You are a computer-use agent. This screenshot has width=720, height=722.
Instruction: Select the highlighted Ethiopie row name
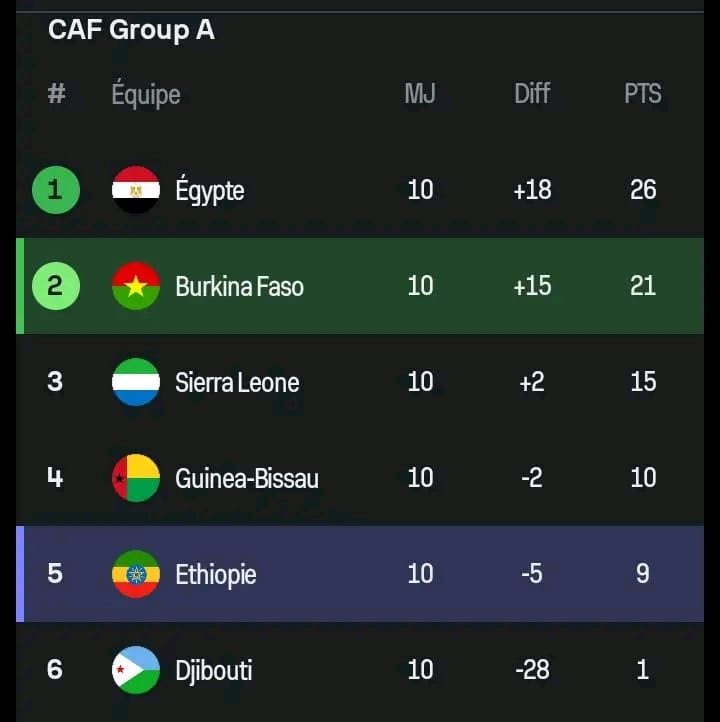[x=216, y=575]
